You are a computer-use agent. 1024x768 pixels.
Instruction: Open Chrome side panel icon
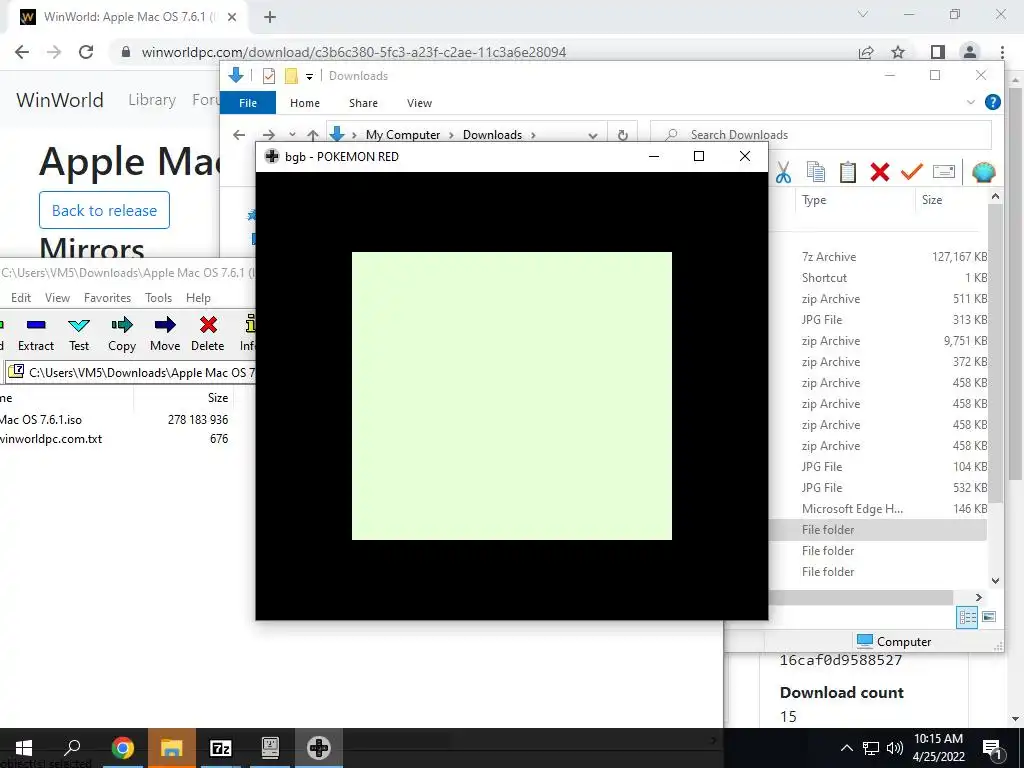click(x=937, y=52)
